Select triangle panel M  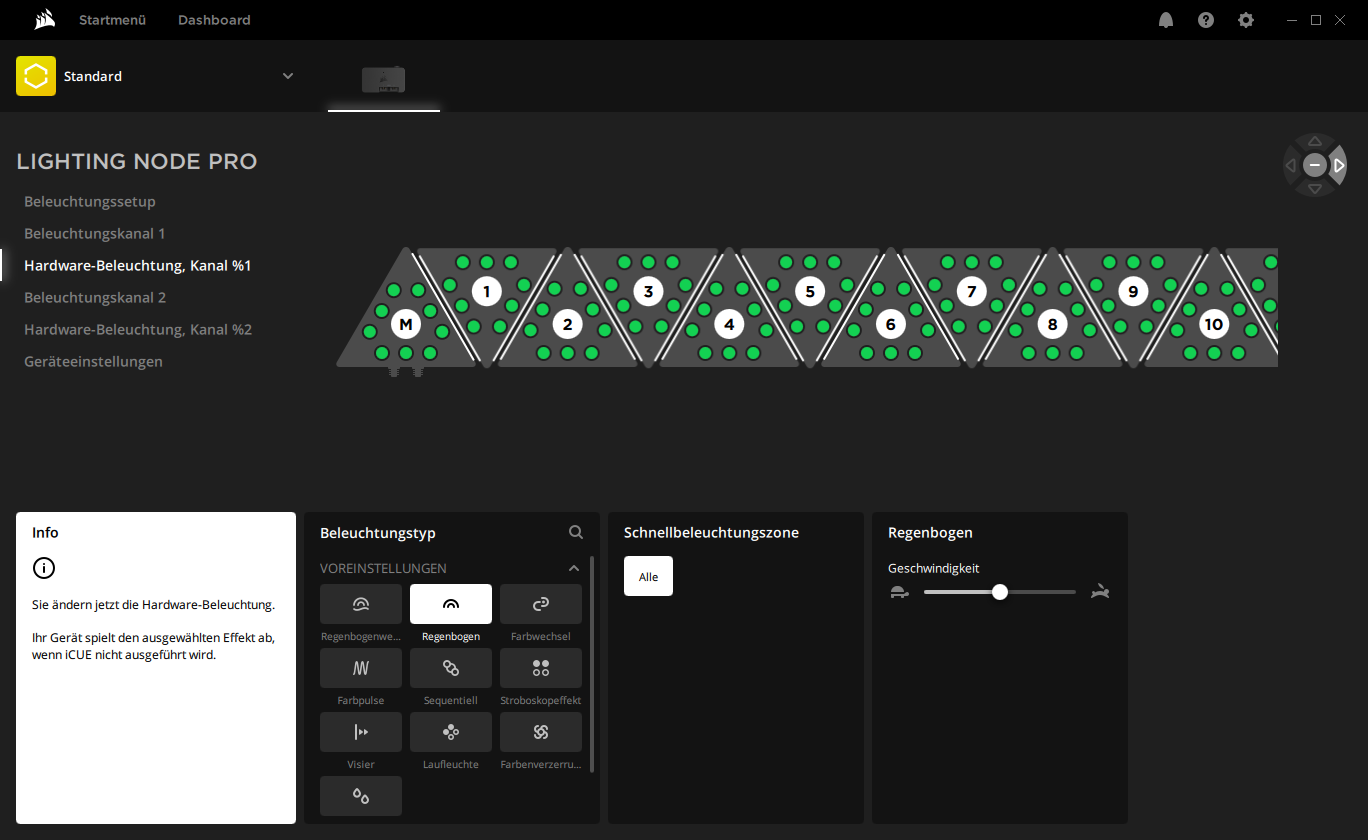click(406, 324)
